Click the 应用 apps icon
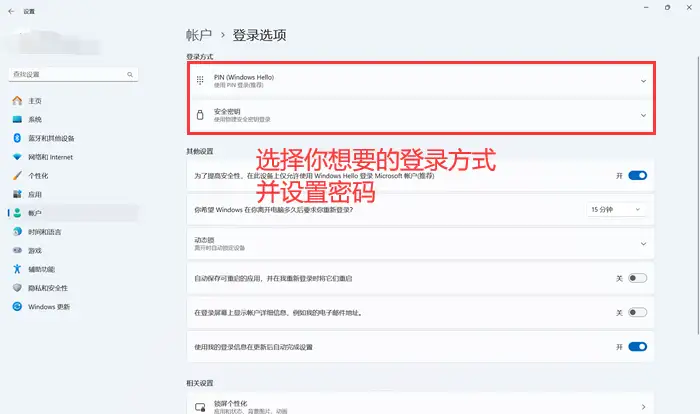The width and height of the screenshot is (700, 414). [17, 194]
